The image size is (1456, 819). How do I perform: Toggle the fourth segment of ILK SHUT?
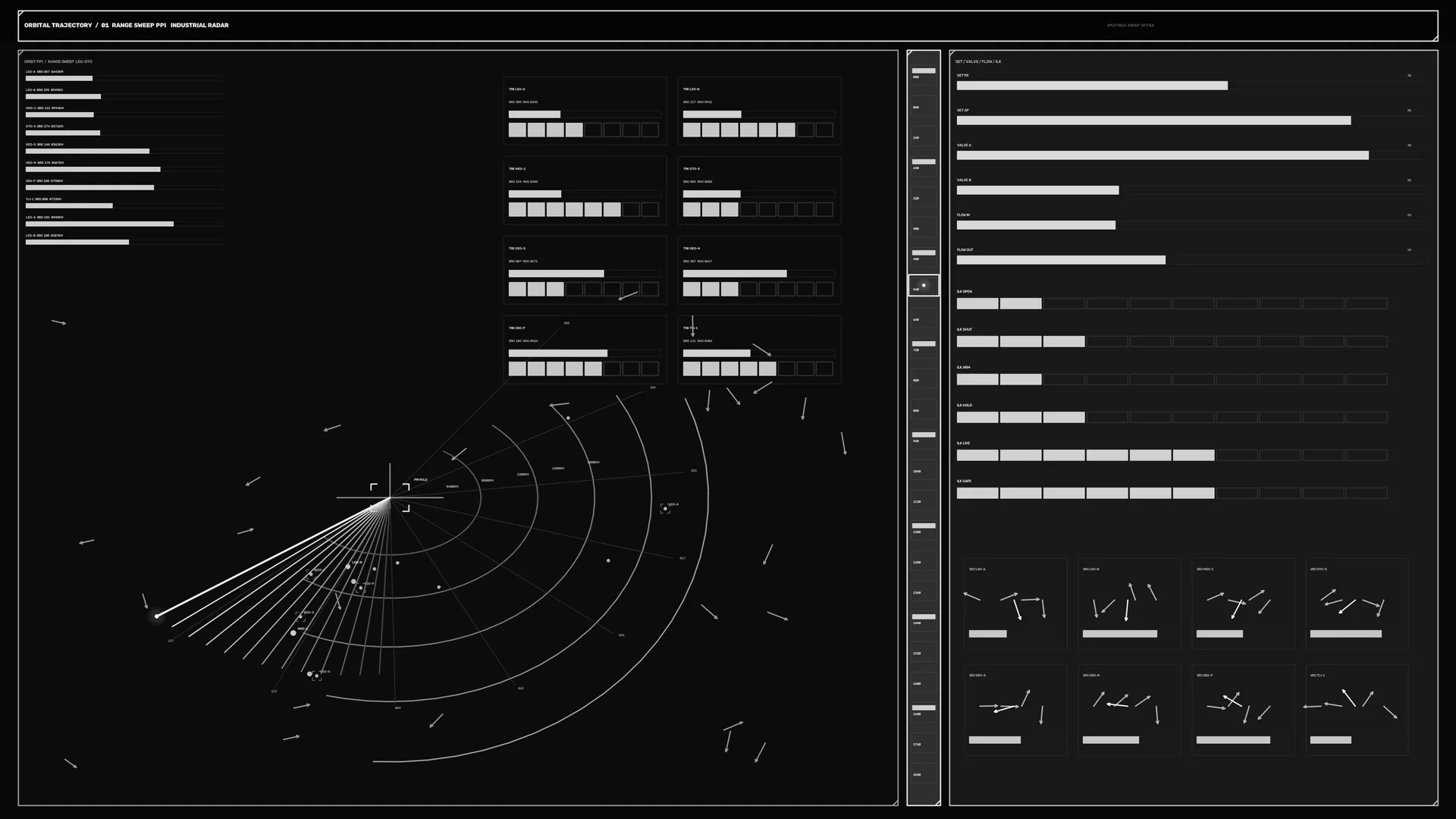(1107, 341)
